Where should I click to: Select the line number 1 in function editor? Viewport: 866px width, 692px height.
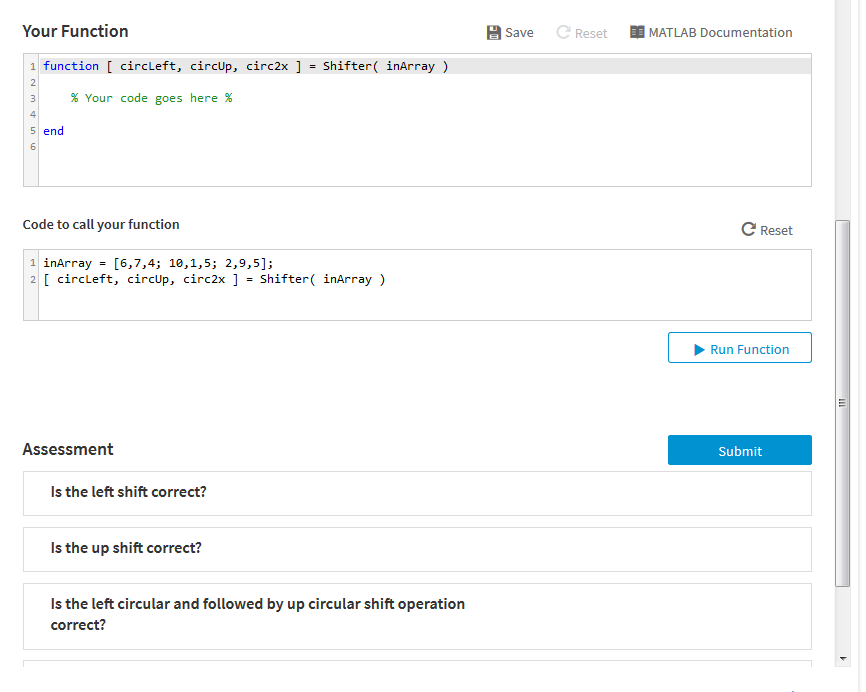pos(32,66)
